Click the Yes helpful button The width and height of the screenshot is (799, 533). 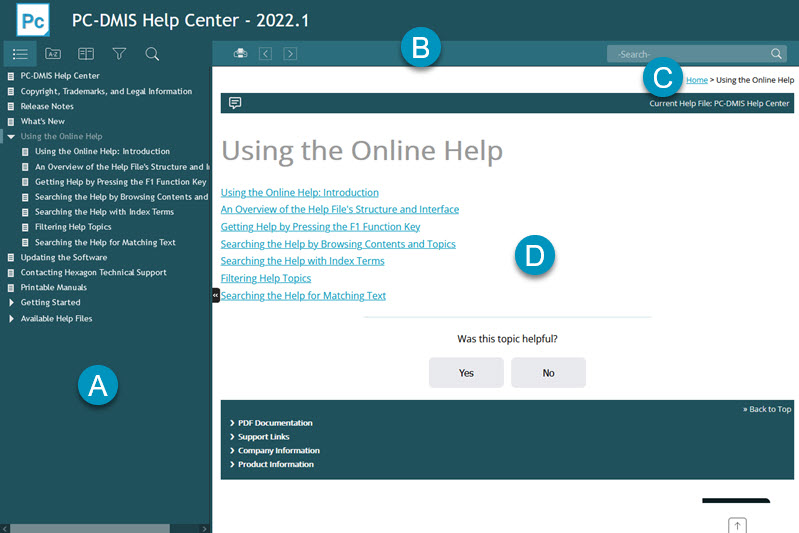466,372
